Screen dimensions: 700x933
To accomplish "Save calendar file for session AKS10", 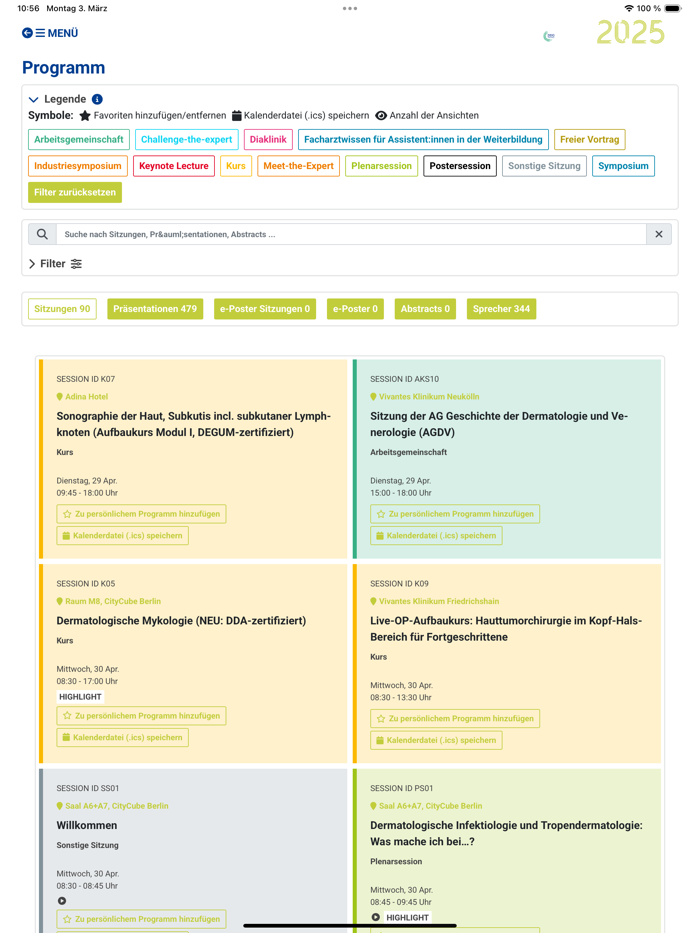I will (x=436, y=536).
